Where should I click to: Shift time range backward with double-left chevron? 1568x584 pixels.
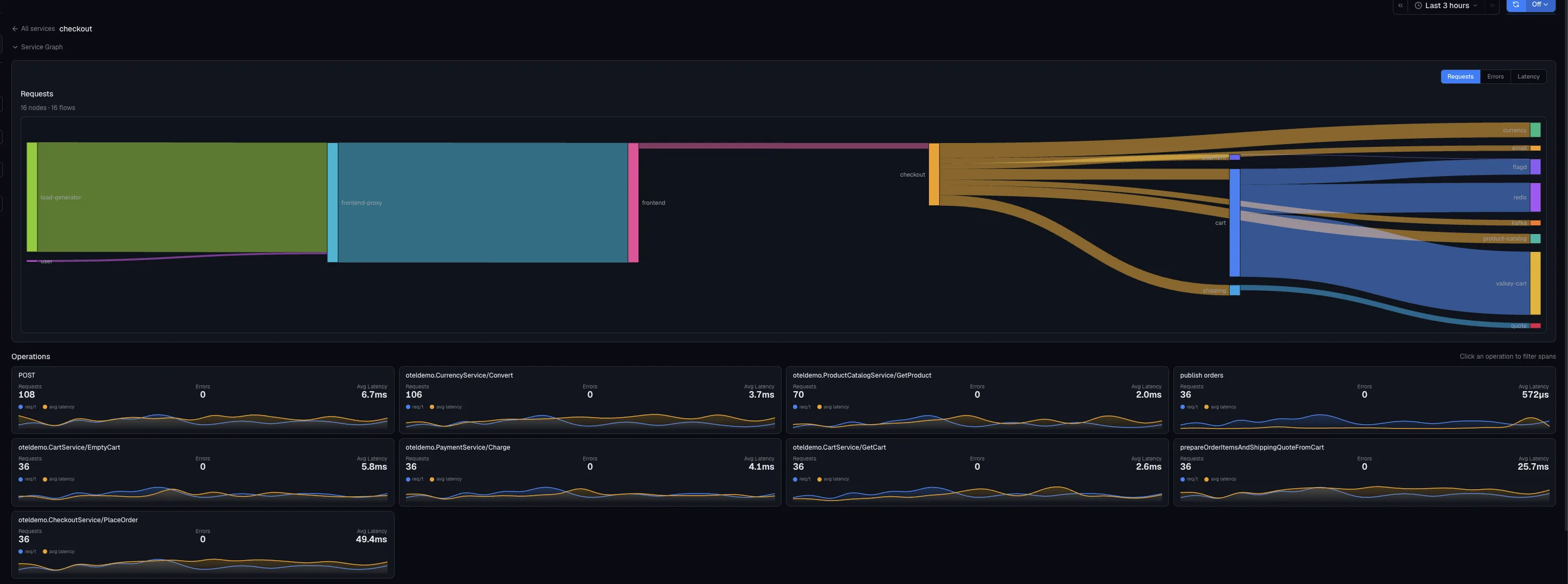pos(1400,5)
